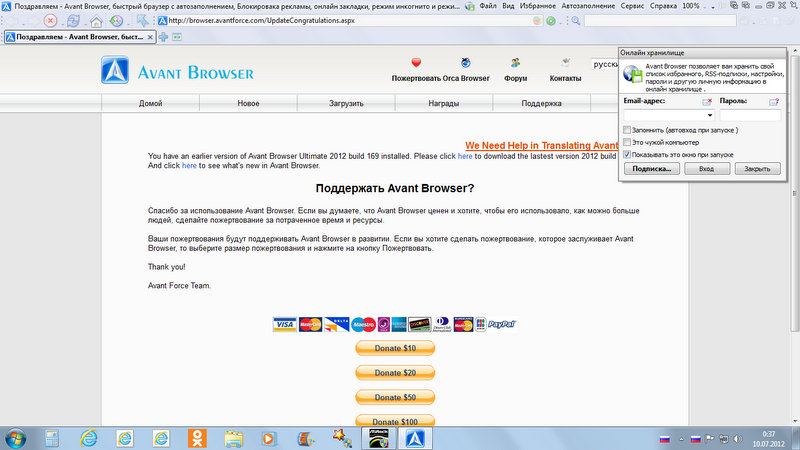Open the Email address dropdown arrow
The width and height of the screenshot is (800, 450).
click(x=710, y=115)
